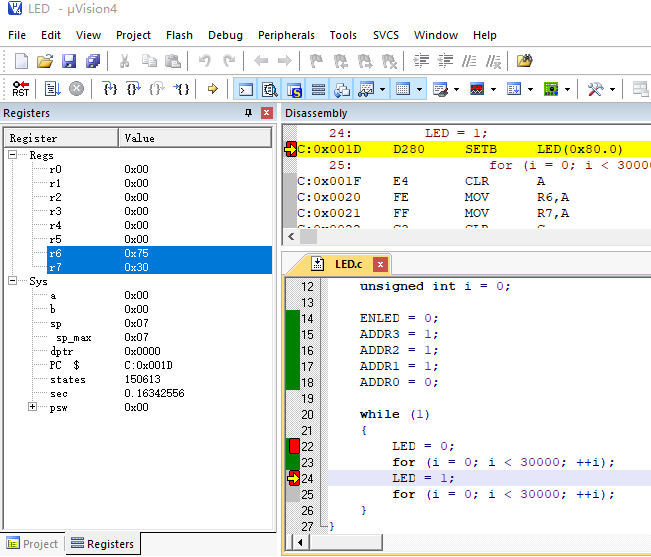Image resolution: width=651 pixels, height=557 pixels.
Task: Close the Registers panel
Action: coord(267,113)
